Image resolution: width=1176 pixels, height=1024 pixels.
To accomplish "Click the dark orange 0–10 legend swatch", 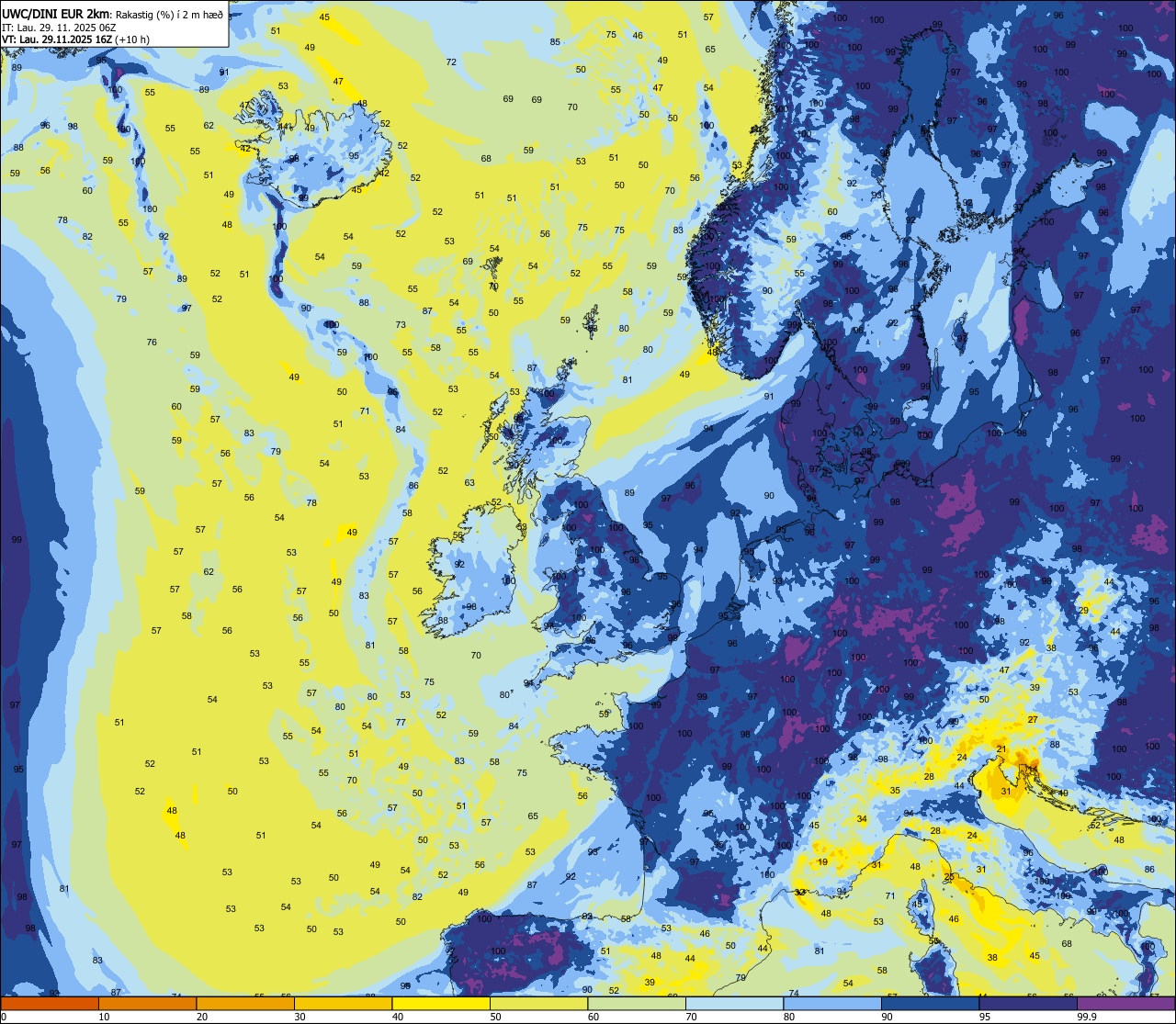I will click(x=50, y=1003).
